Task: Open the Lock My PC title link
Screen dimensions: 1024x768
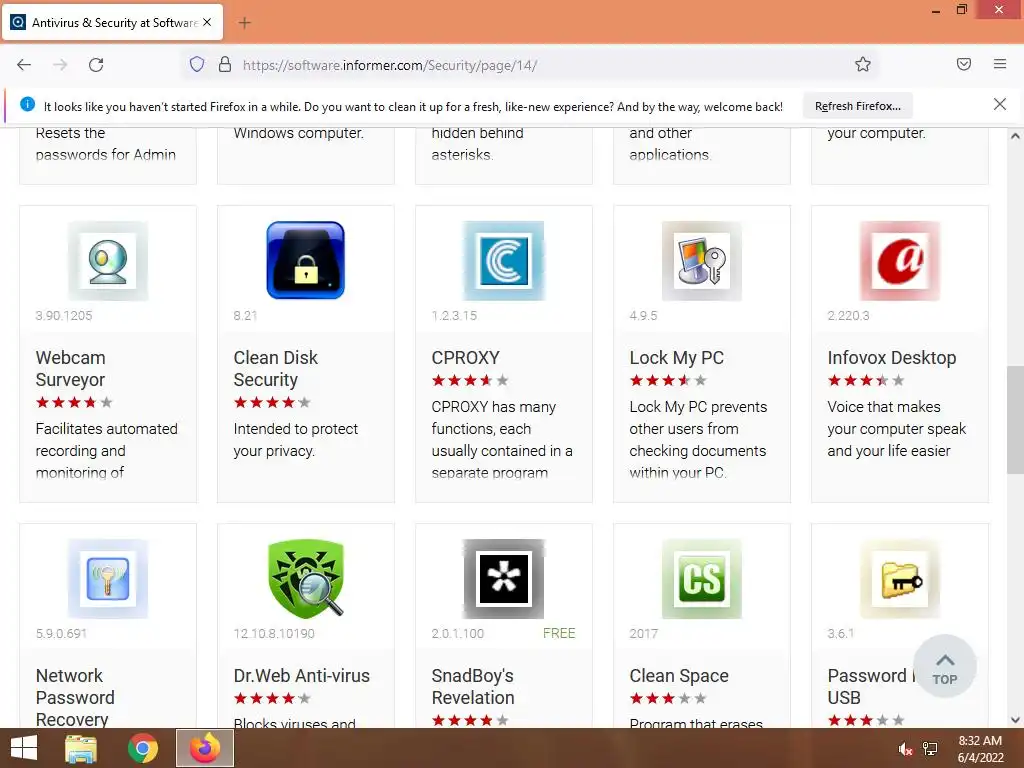Action: [677, 358]
